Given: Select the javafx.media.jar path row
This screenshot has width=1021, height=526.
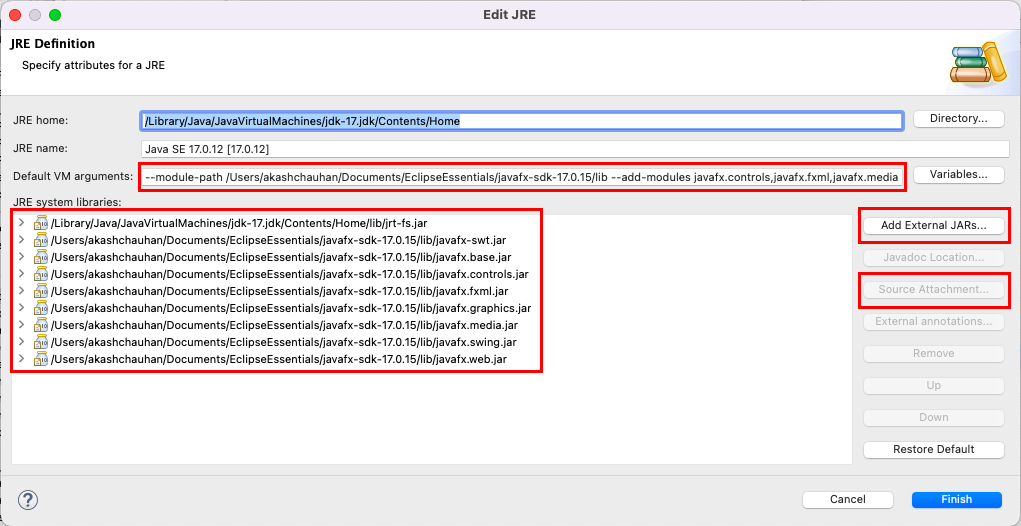Looking at the screenshot, I should 285,324.
